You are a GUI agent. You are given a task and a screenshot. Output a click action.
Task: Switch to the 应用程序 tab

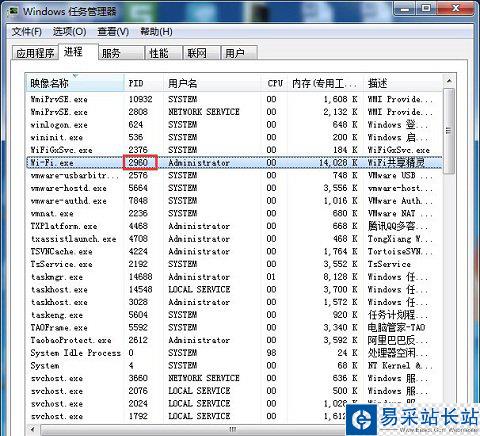tap(35, 53)
